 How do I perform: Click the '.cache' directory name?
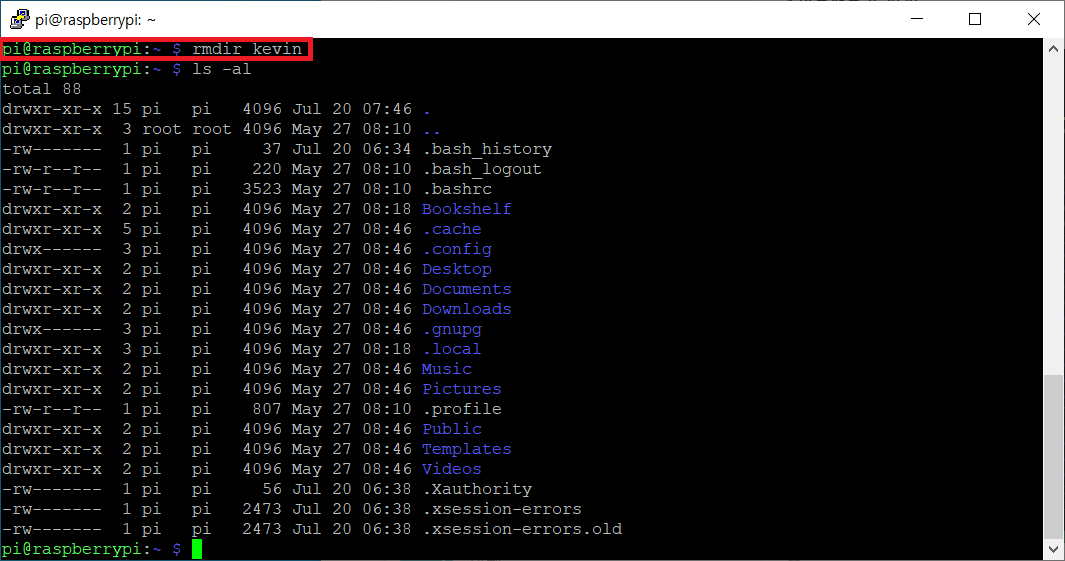[x=452, y=229]
